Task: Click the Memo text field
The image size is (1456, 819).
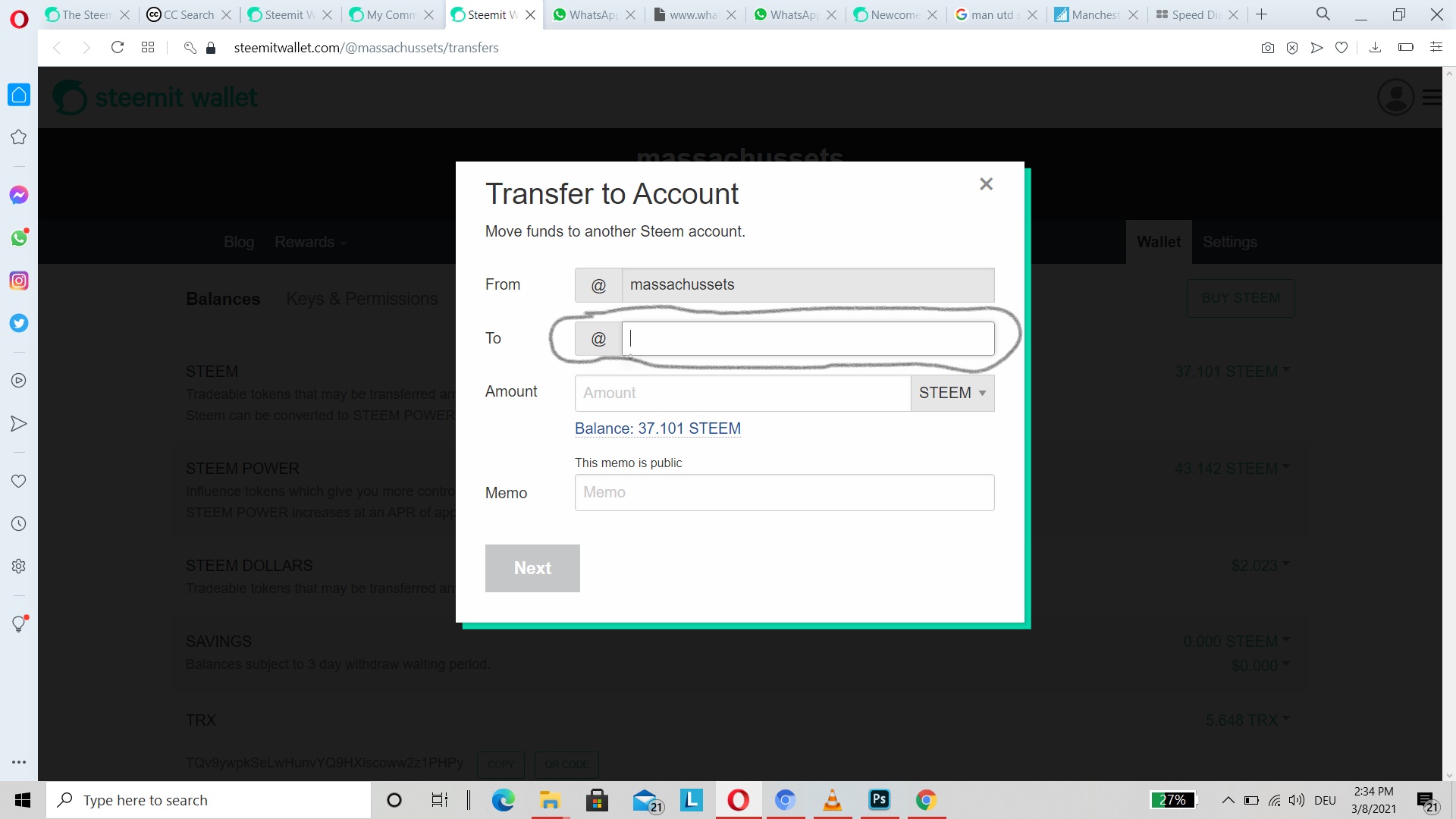Action: pos(784,492)
